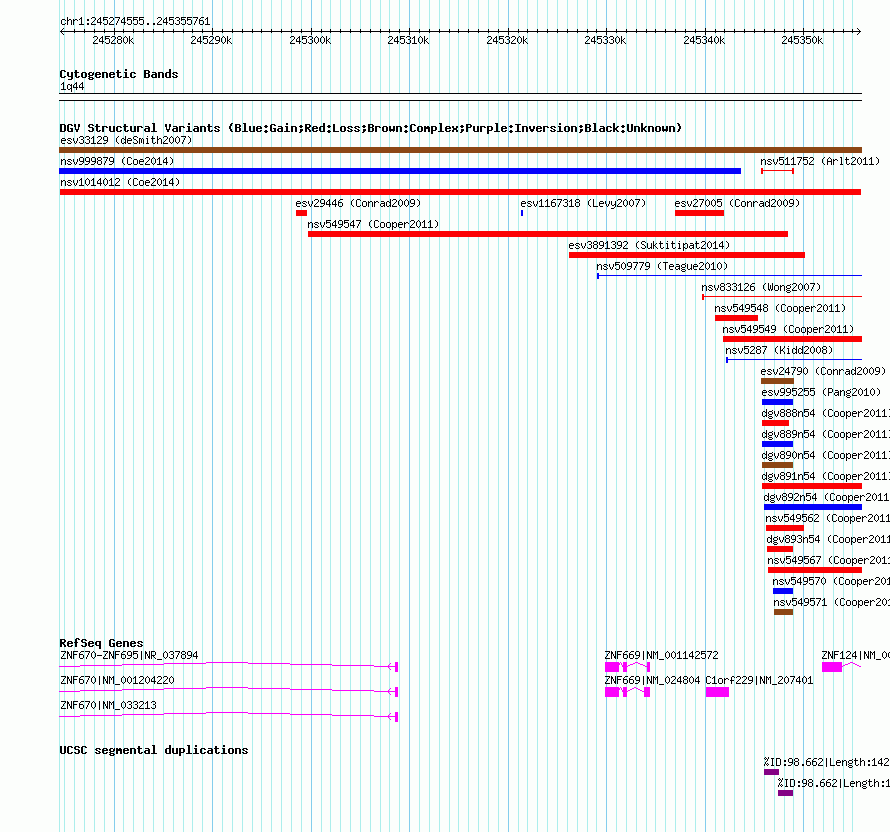Open gene ZNF670|NM_001204220
This screenshot has height=832, width=890.
coord(117,680)
